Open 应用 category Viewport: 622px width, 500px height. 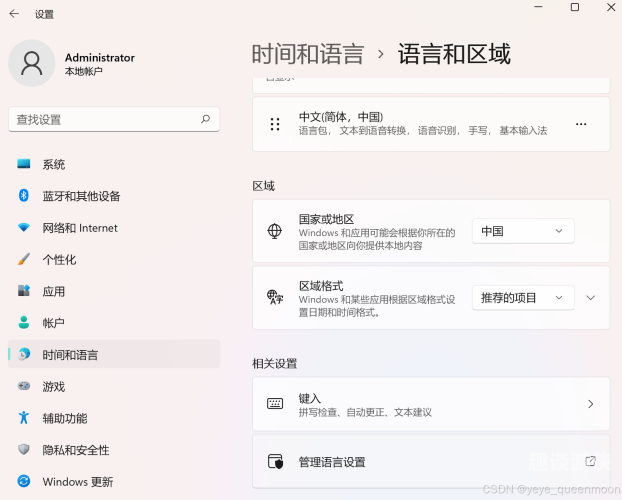pos(114,291)
